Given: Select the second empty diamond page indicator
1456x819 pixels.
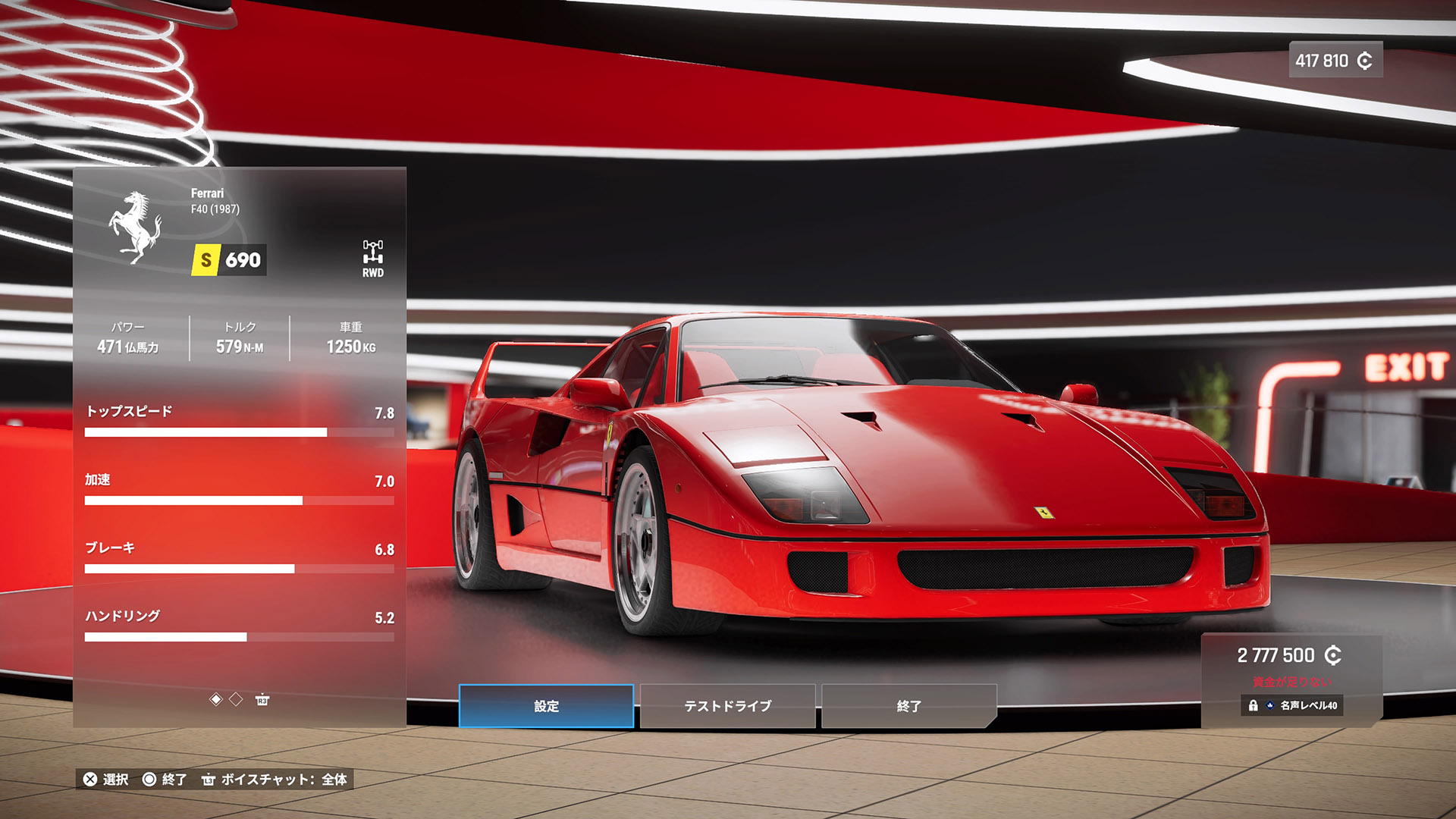Looking at the screenshot, I should (x=236, y=699).
